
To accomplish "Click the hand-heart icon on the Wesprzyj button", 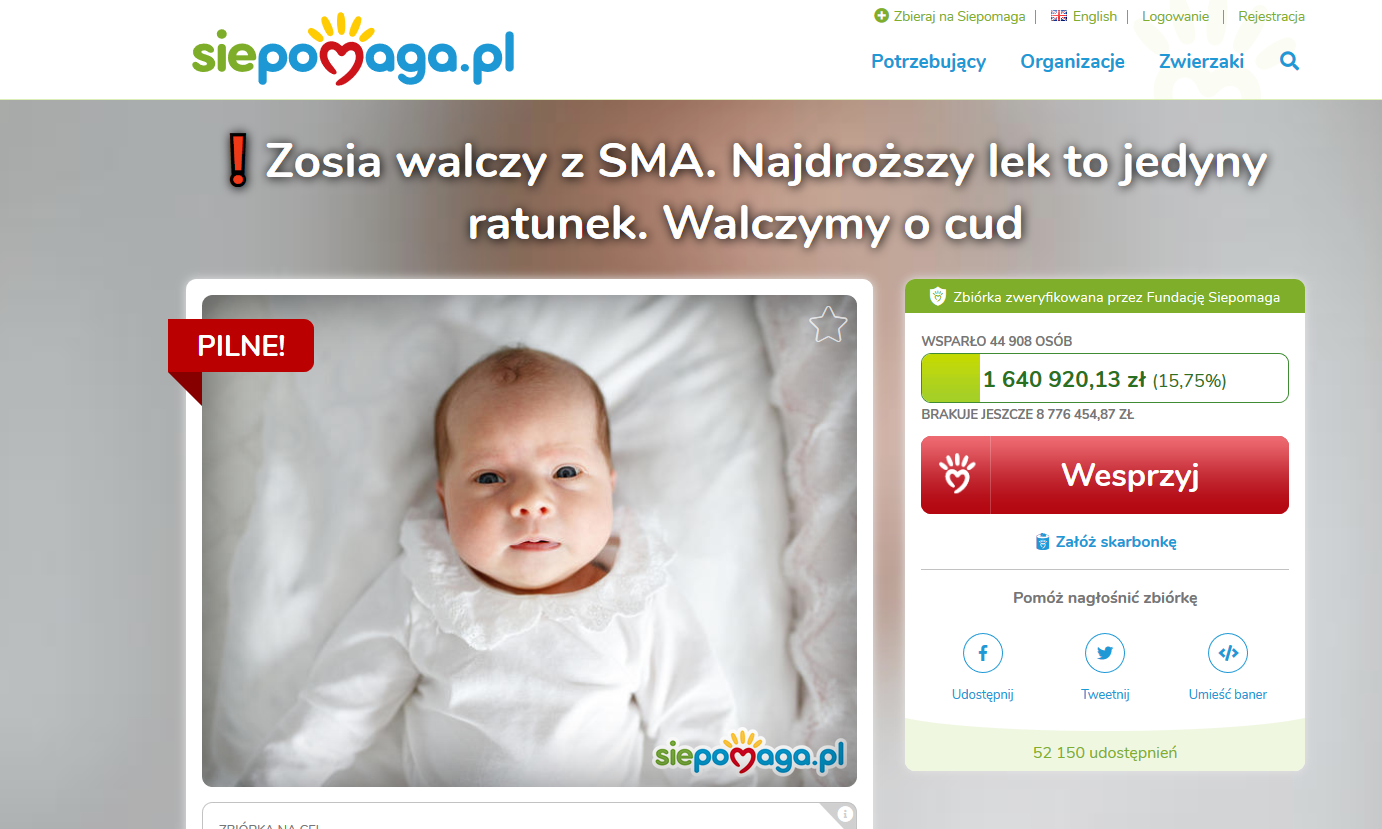I will tap(957, 474).
